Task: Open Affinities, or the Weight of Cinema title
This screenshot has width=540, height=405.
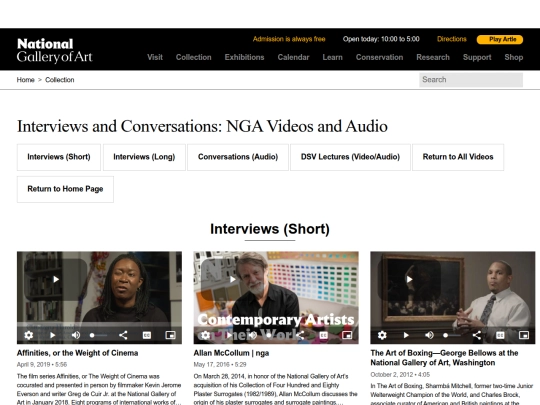Action: (x=77, y=353)
